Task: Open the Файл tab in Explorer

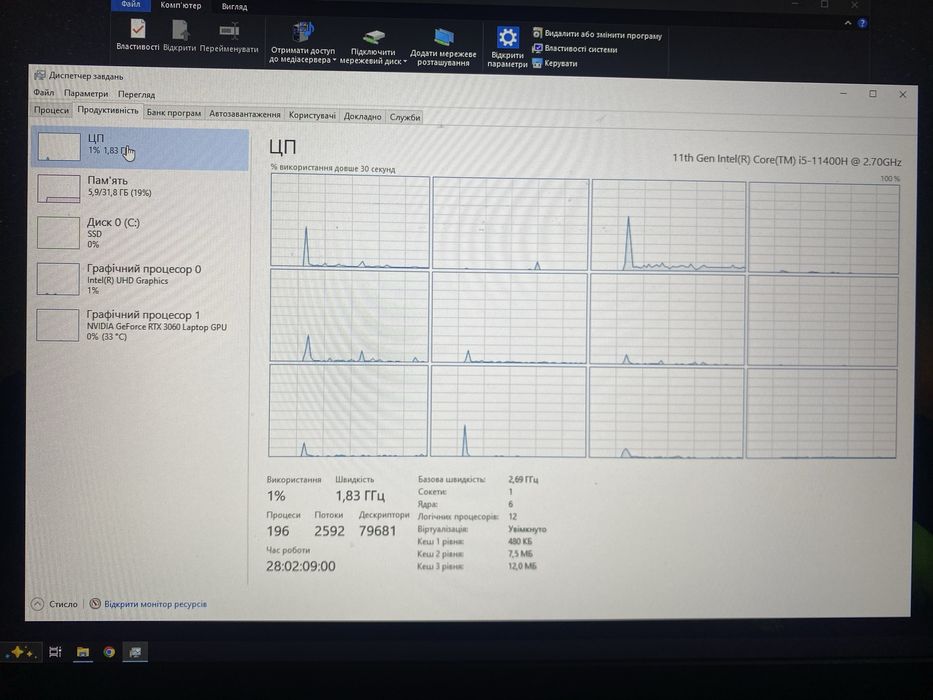Action: click(130, 4)
